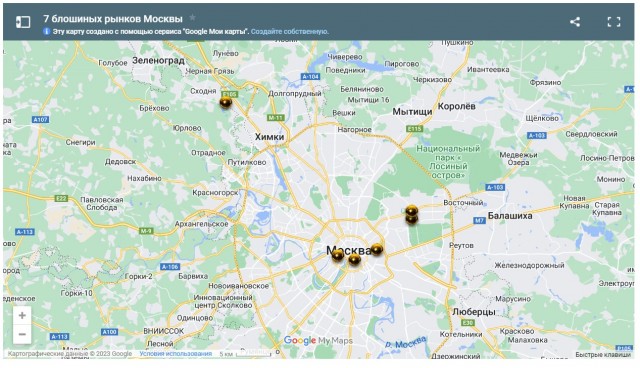Image resolution: width=640 pixels, height=368 pixels.
Task: View the map in fullscreen mode
Action: [613, 22]
